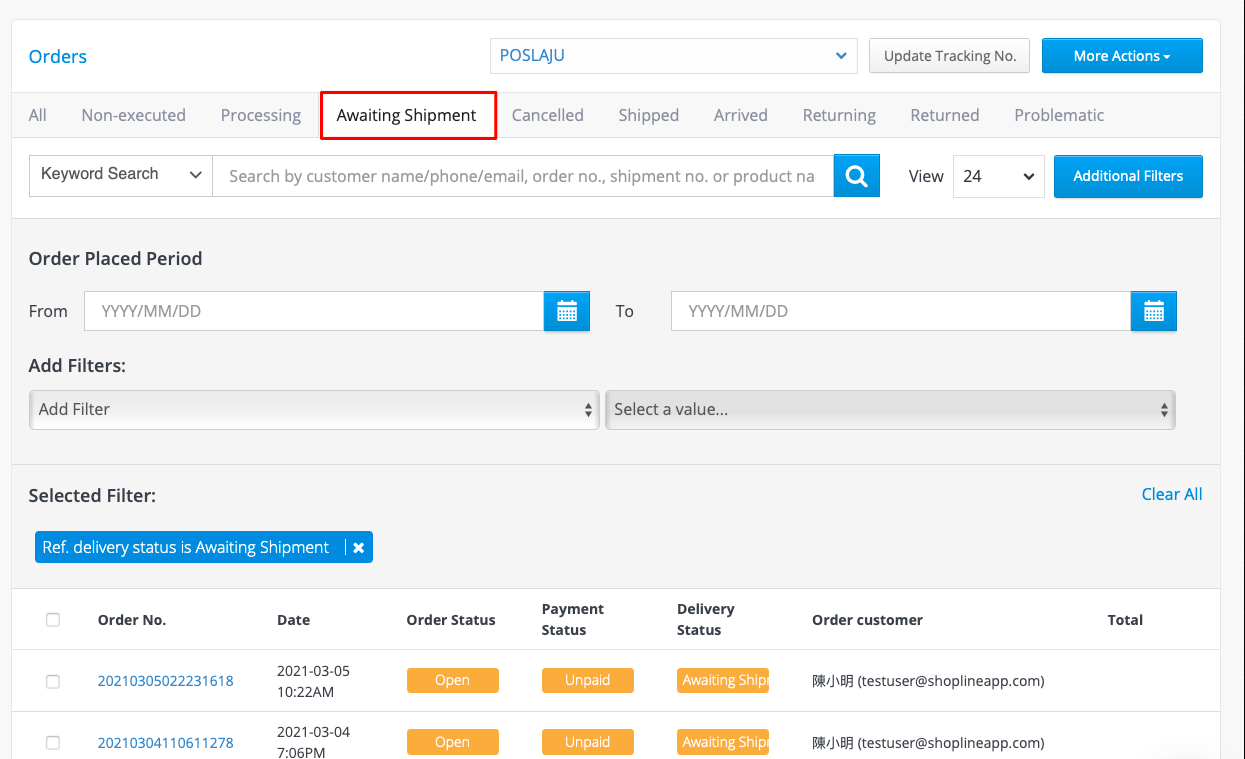The height and width of the screenshot is (759, 1245).
Task: Open order 20210304110611278 link
Action: [x=165, y=743]
